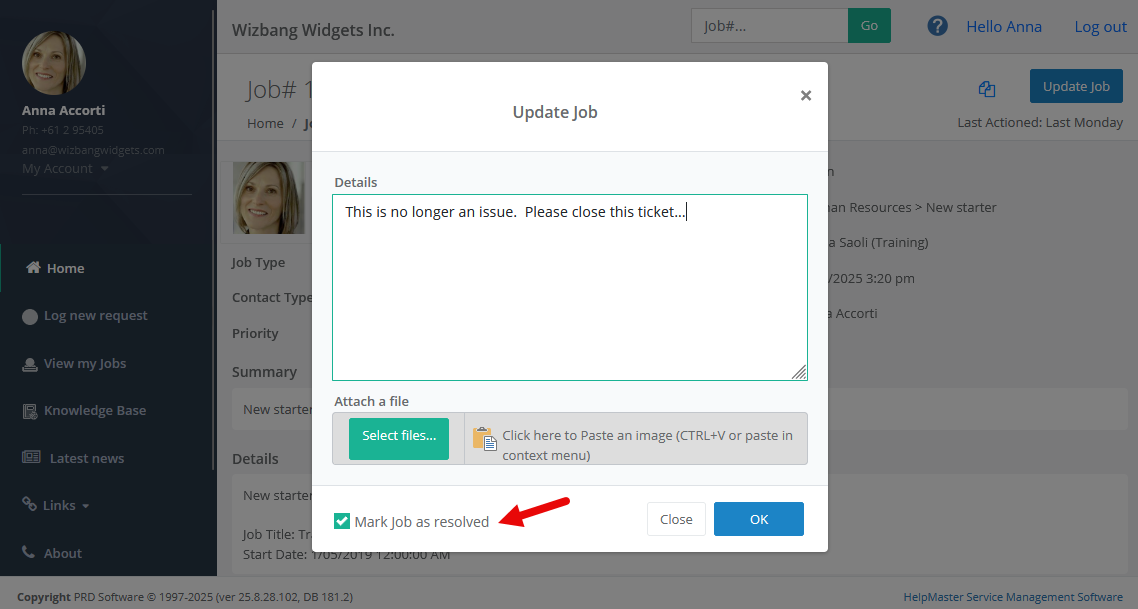This screenshot has width=1138, height=609.
Task: Click inside the Details text area
Action: [569, 285]
